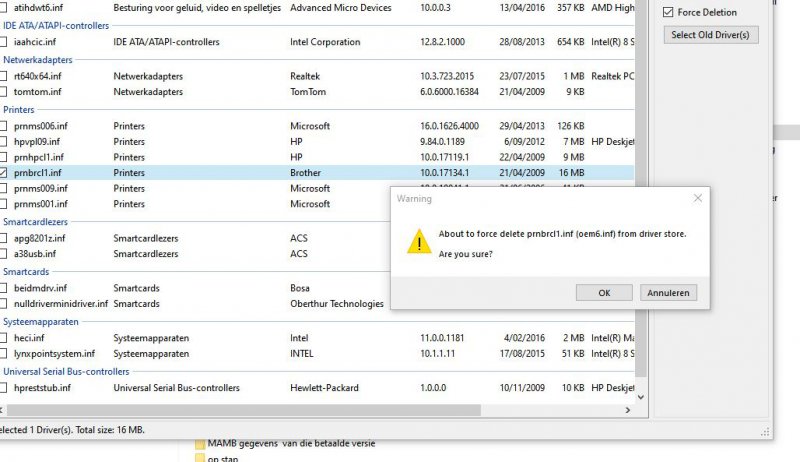Image resolution: width=800 pixels, height=462 pixels.
Task: Enable the checkbox next to hpvpl09.inf
Action: (5, 141)
